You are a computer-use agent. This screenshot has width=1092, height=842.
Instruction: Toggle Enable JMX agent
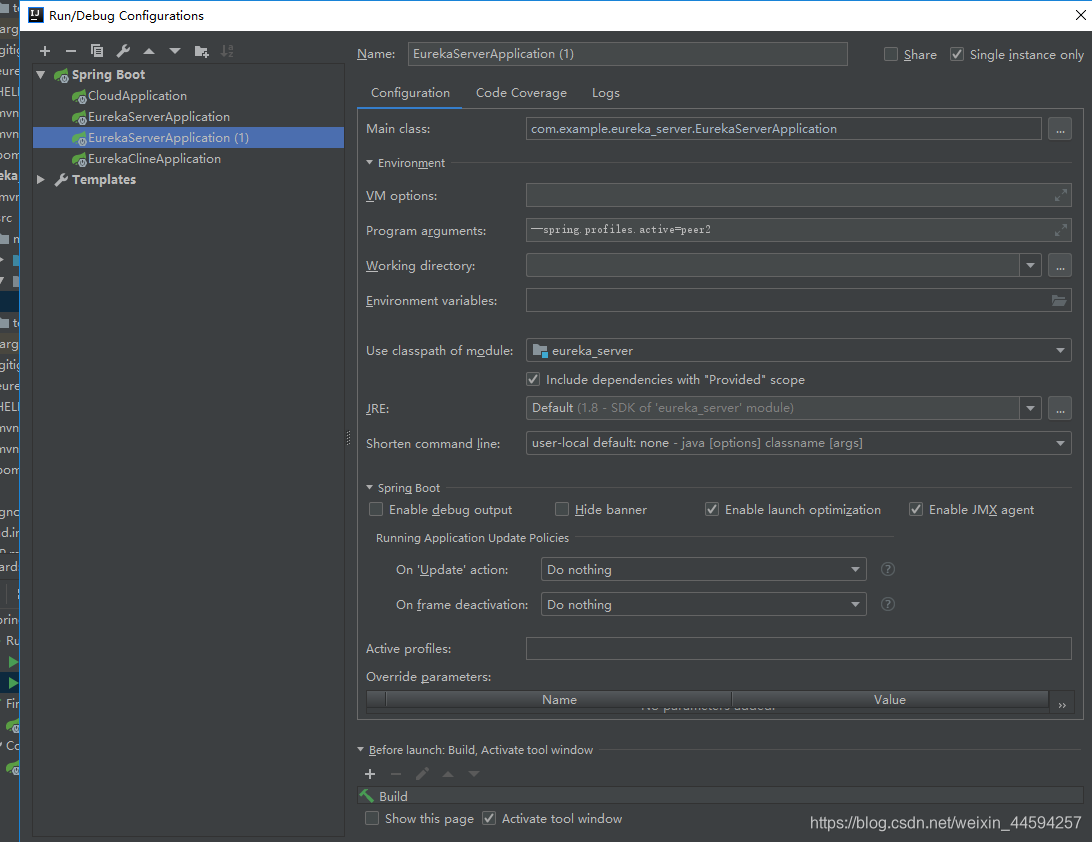tap(916, 510)
